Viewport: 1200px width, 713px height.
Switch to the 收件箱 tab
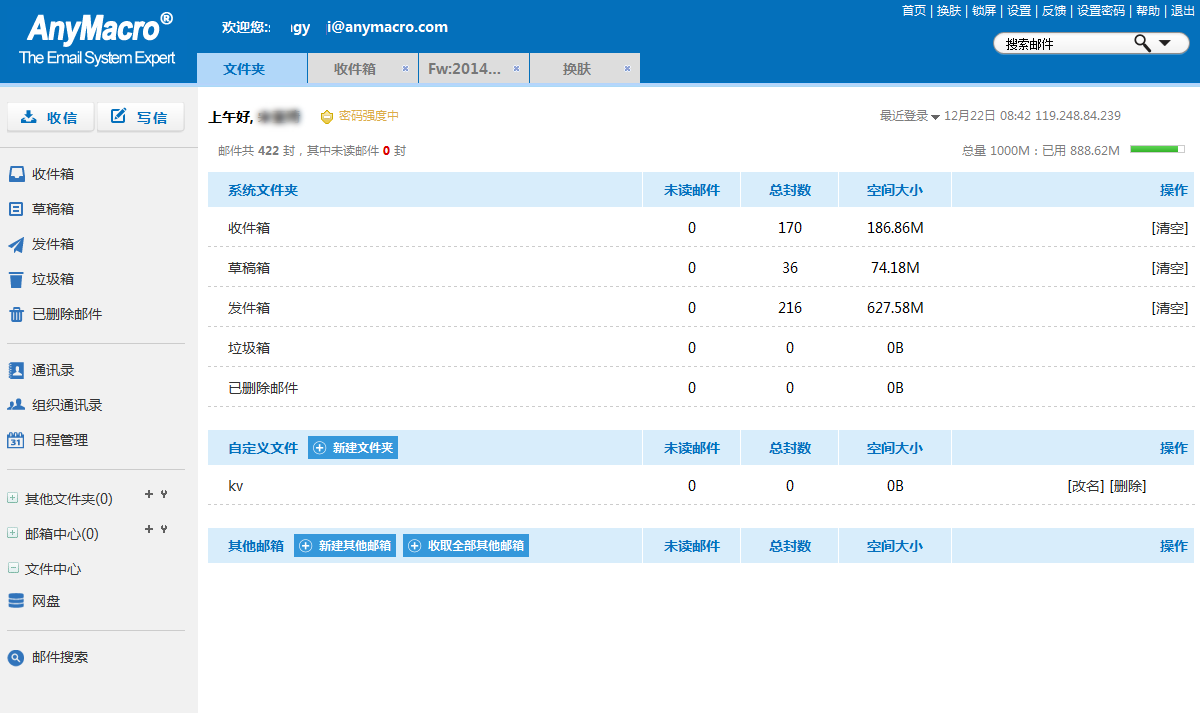355,69
